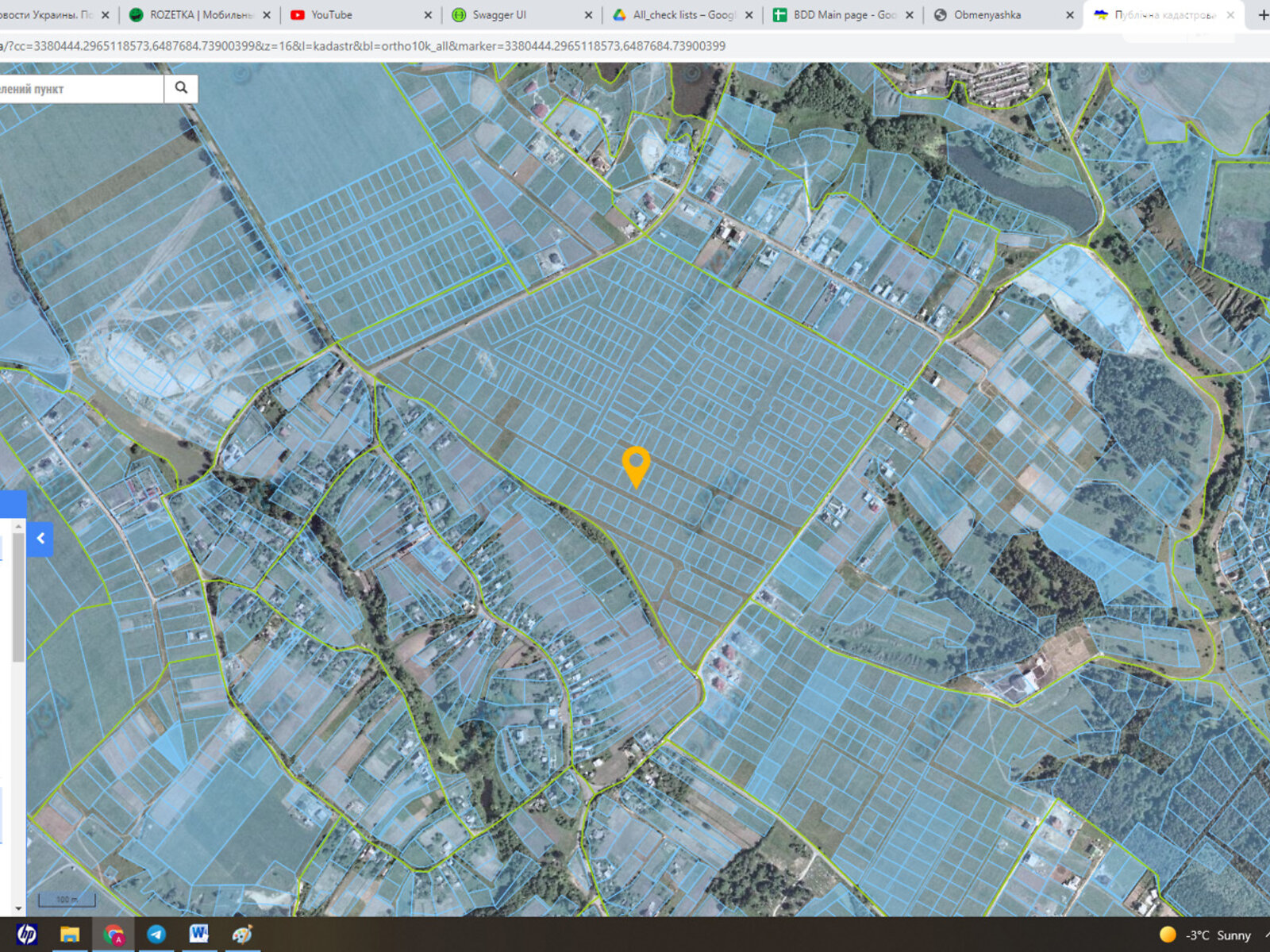Image resolution: width=1270 pixels, height=952 pixels.
Task: Open a new browser tab
Action: pyautogui.click(x=1262, y=15)
